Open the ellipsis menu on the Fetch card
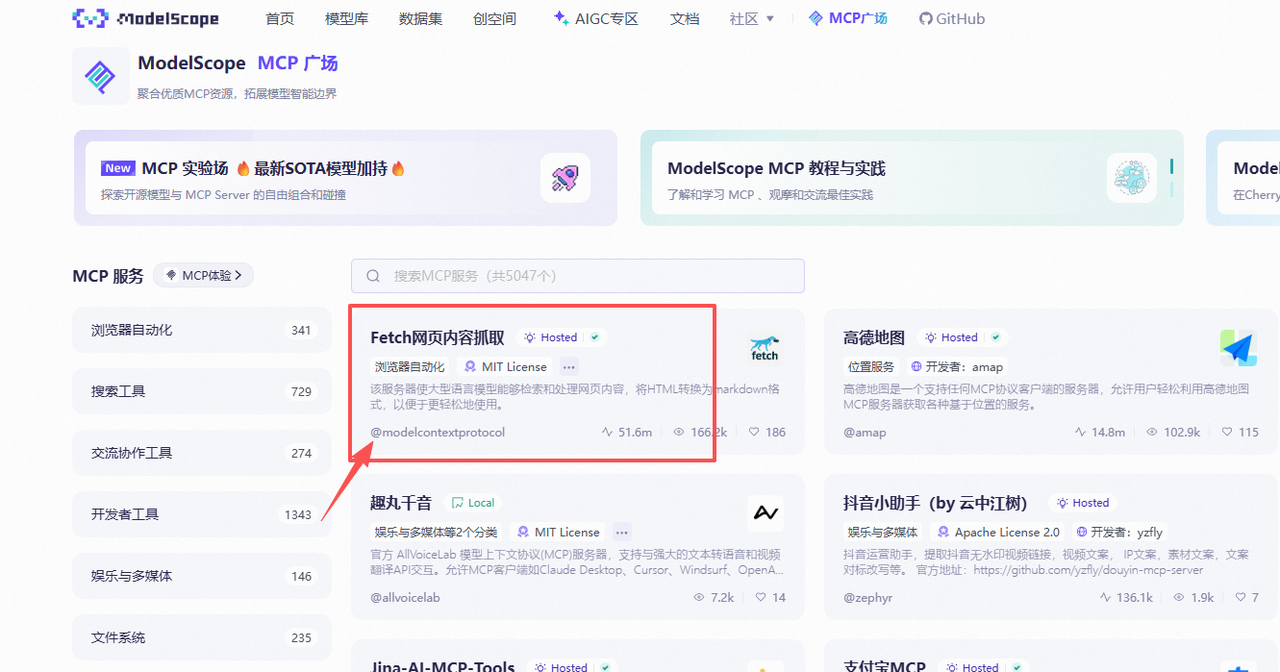The image size is (1280, 672). pyautogui.click(x=568, y=366)
